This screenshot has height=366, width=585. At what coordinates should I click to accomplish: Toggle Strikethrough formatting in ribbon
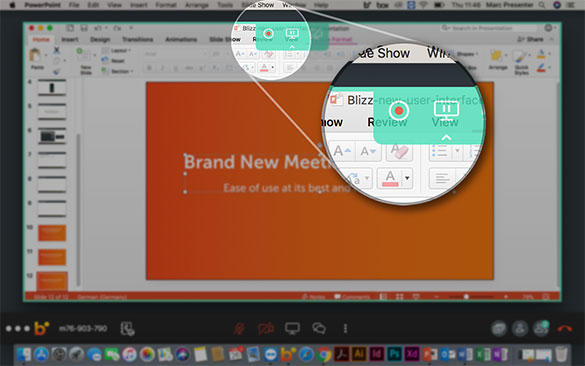(189, 68)
